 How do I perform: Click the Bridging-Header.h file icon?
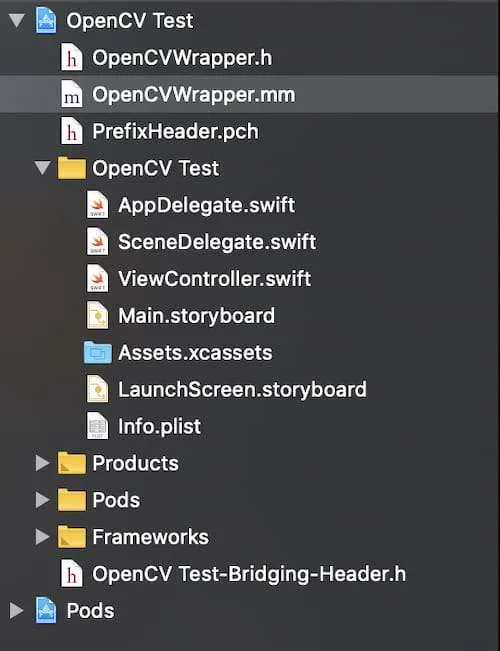71,574
